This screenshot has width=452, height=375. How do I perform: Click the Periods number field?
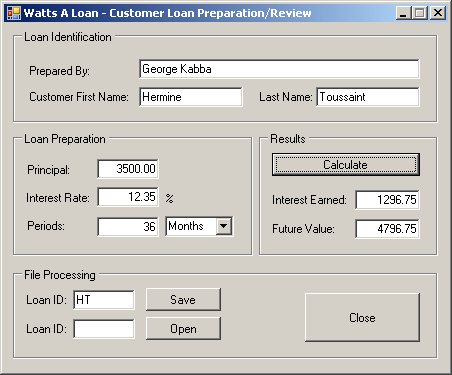pyautogui.click(x=128, y=227)
